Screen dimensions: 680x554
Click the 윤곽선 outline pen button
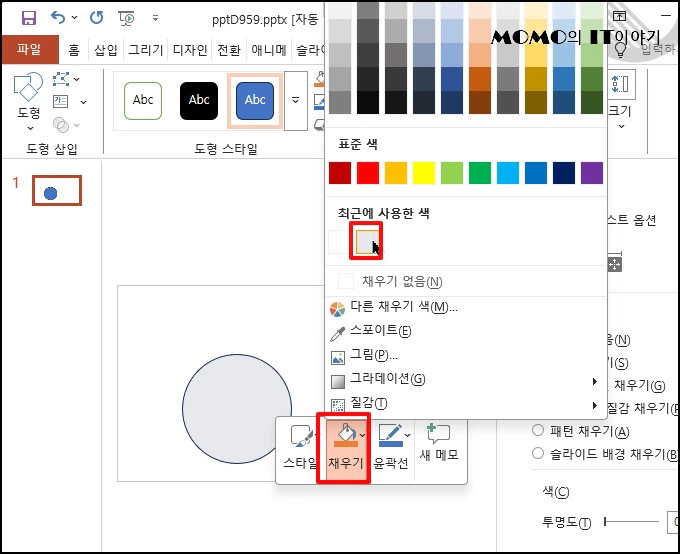tap(390, 435)
